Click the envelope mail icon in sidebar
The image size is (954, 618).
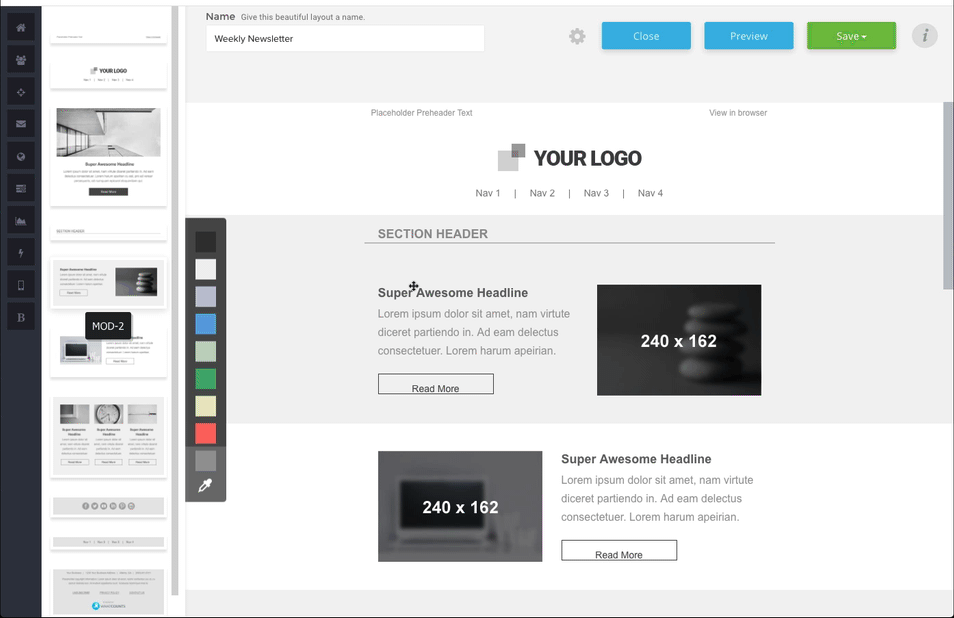(x=21, y=124)
